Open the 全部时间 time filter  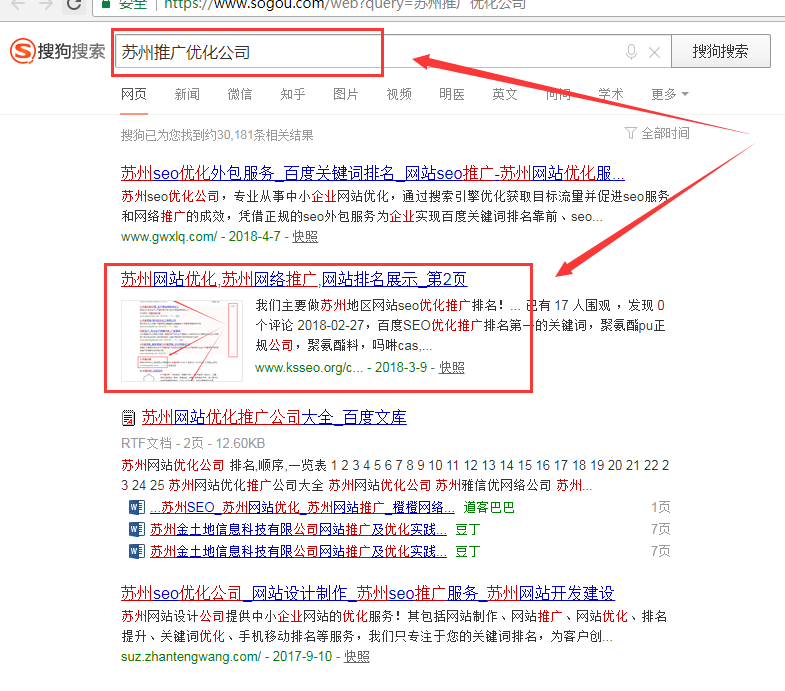pyautogui.click(x=664, y=133)
